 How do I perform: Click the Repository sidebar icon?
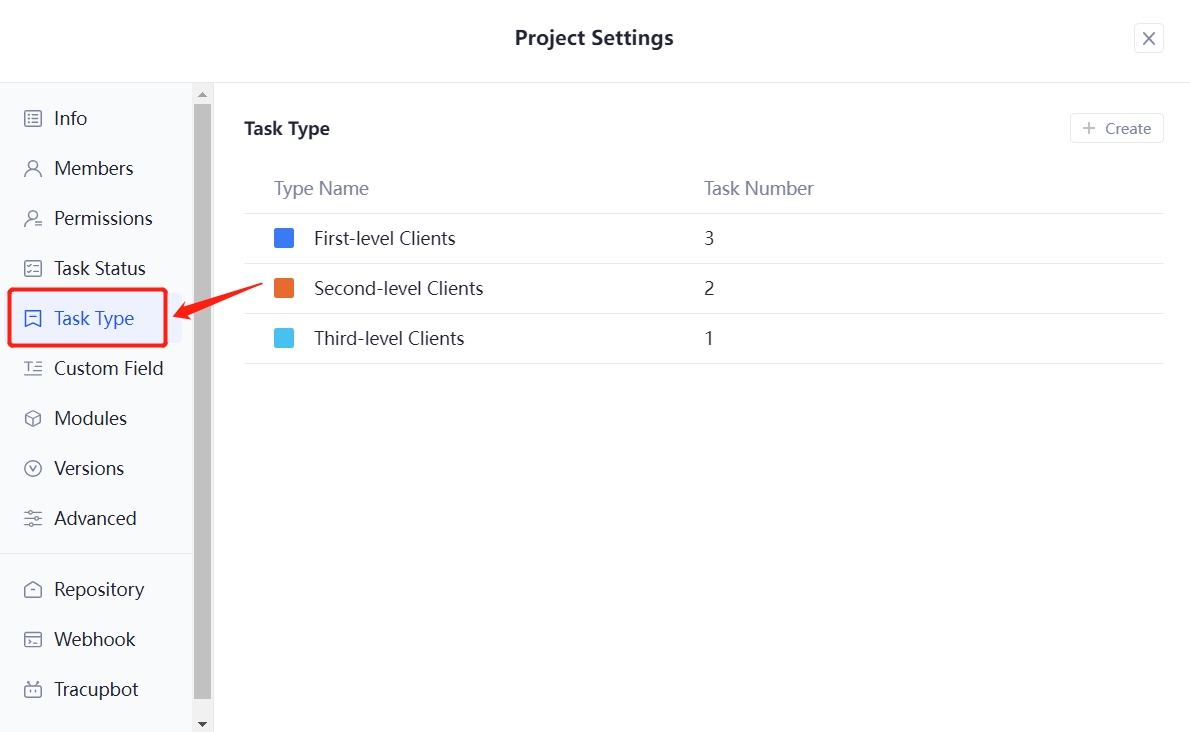point(33,589)
